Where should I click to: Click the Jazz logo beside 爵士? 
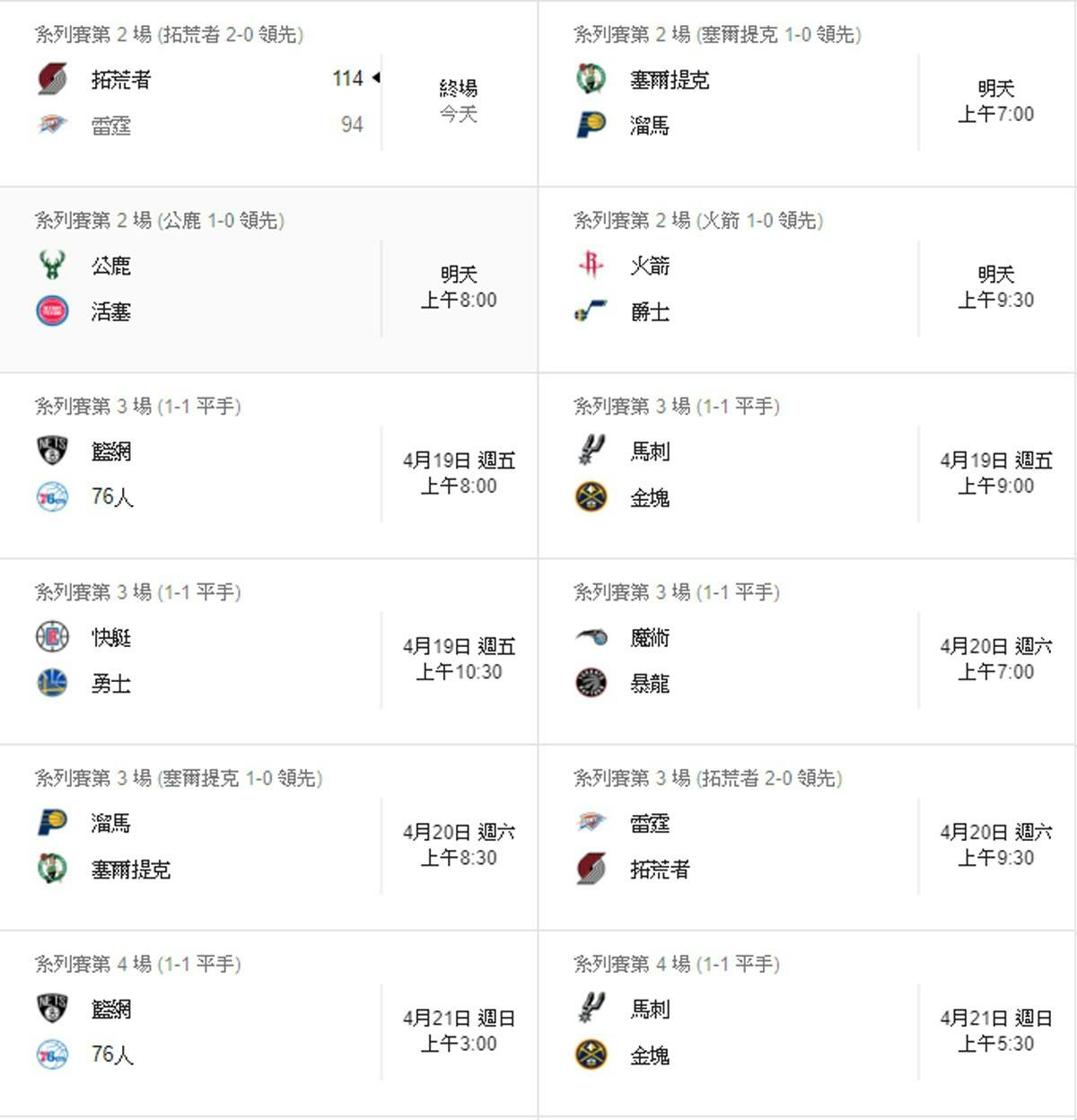(x=591, y=311)
